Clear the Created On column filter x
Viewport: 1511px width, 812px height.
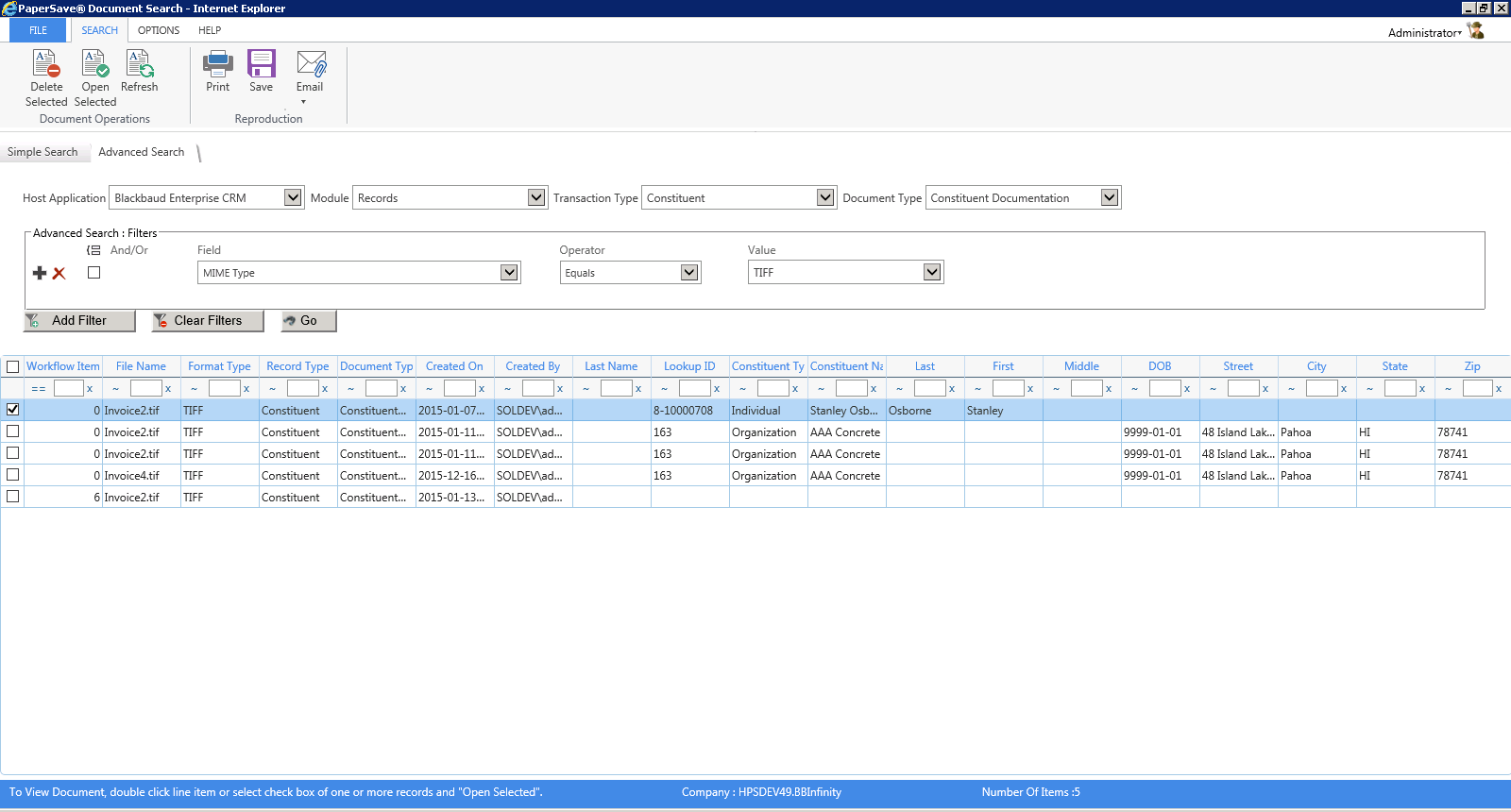click(482, 389)
